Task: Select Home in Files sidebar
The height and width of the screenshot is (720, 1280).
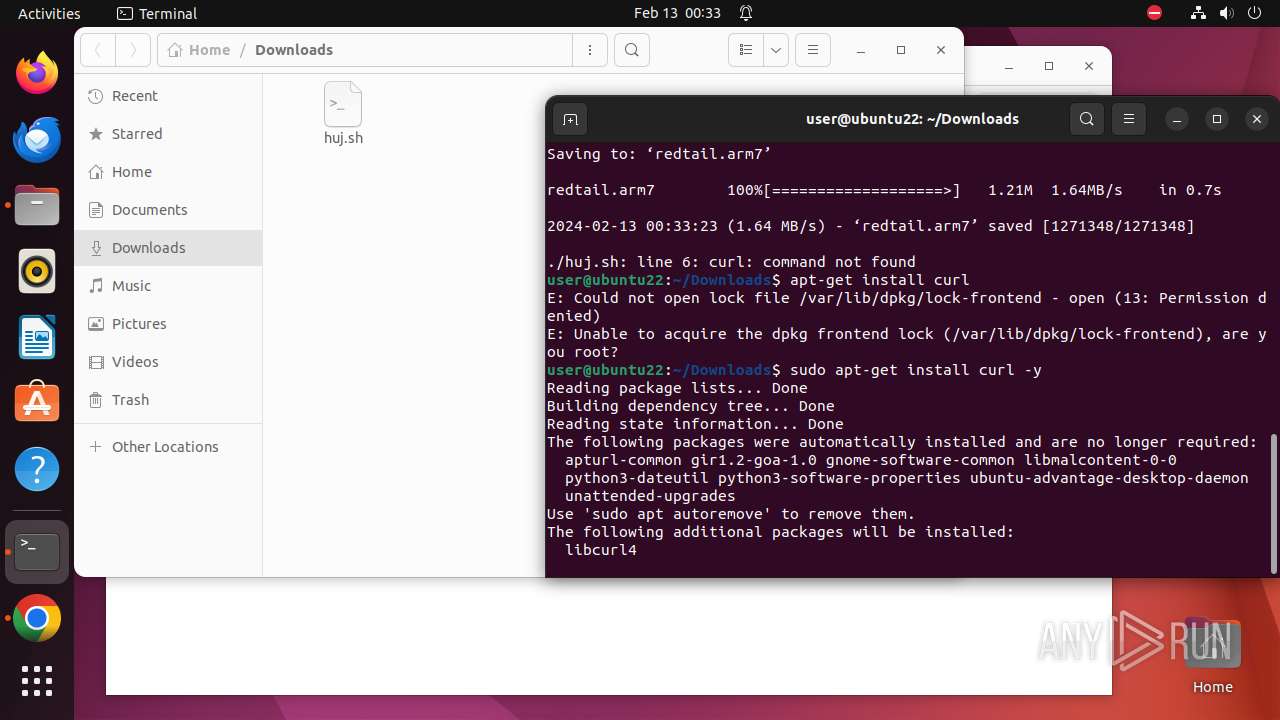Action: coord(168,172)
